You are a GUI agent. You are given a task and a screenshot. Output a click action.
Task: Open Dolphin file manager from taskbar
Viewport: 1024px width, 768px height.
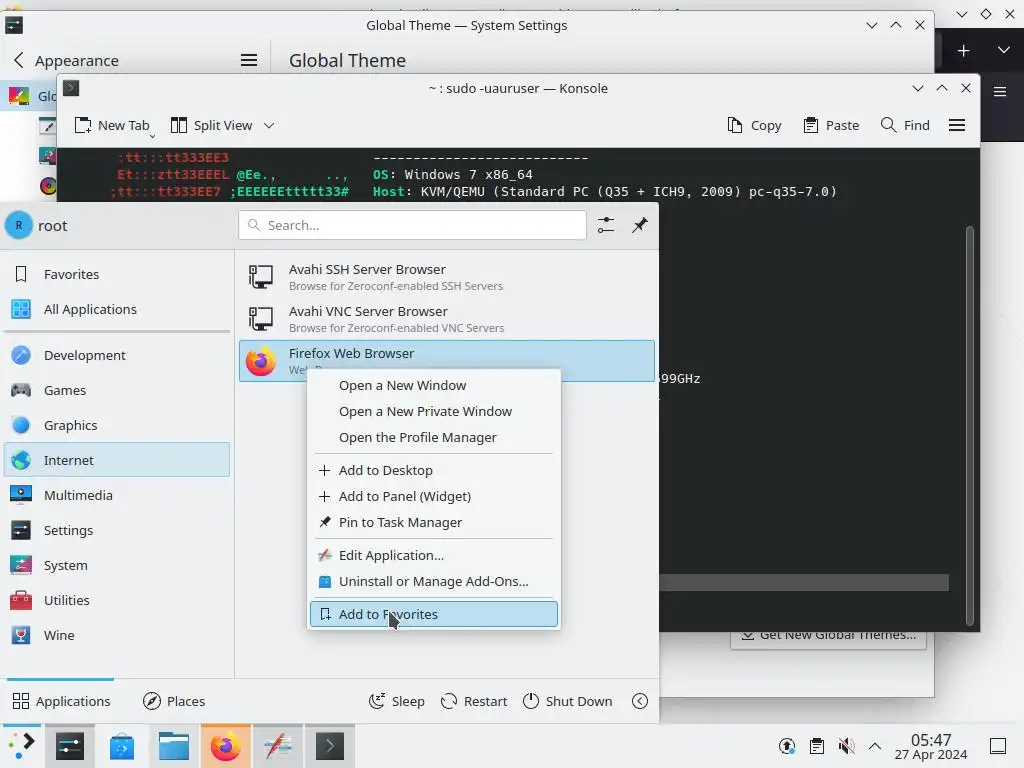[x=174, y=746]
